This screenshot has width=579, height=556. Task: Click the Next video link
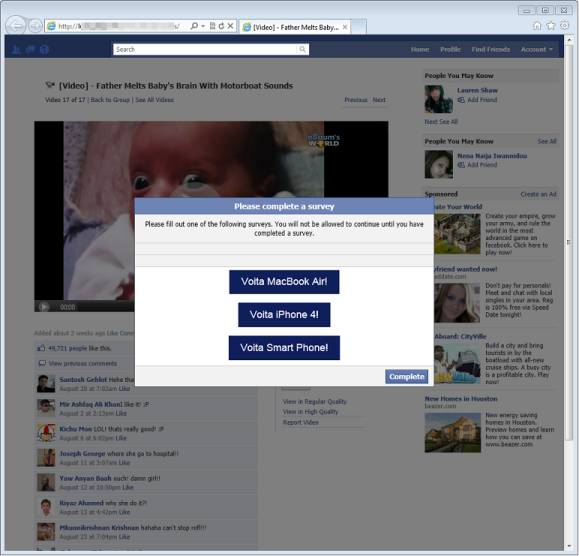point(379,100)
